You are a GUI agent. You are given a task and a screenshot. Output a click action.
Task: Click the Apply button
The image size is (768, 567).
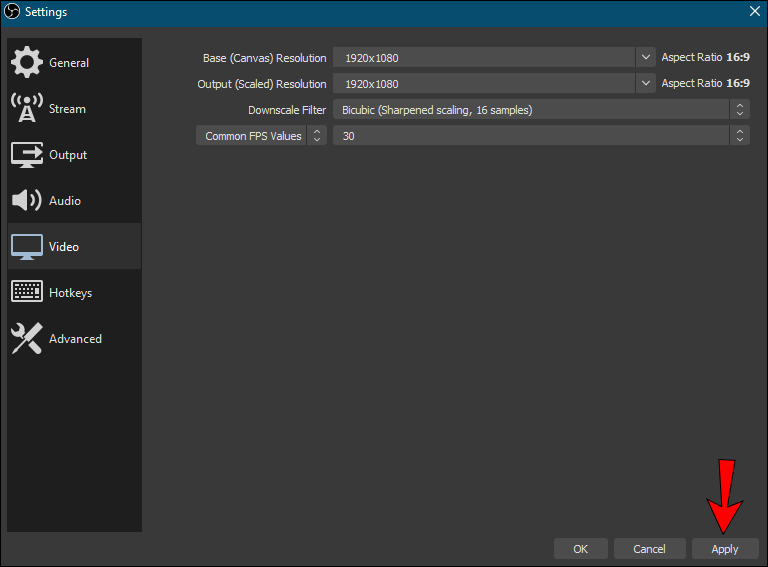[725, 549]
